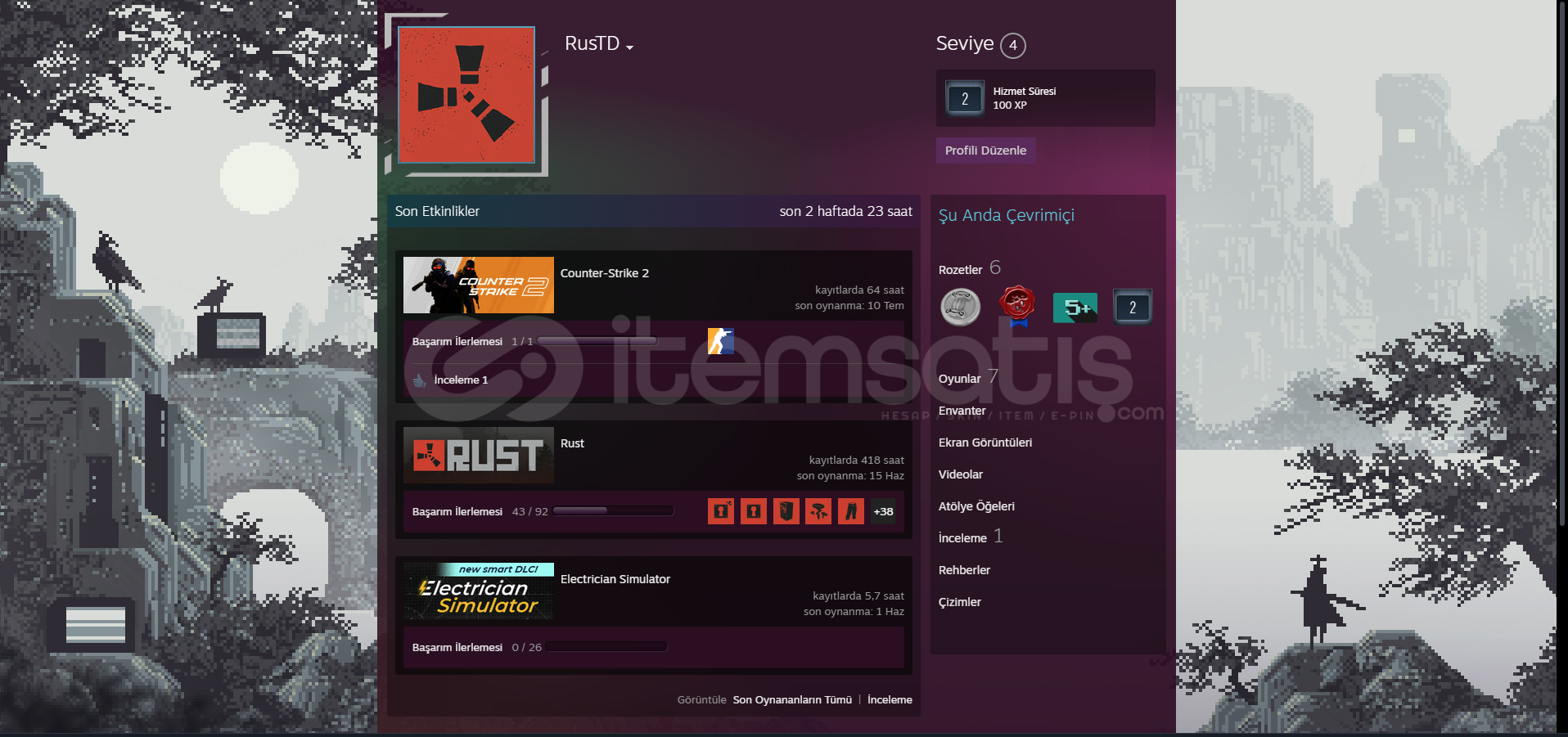Open the Electrician Simulator title link
Image resolution: width=1568 pixels, height=737 pixels.
click(x=615, y=579)
